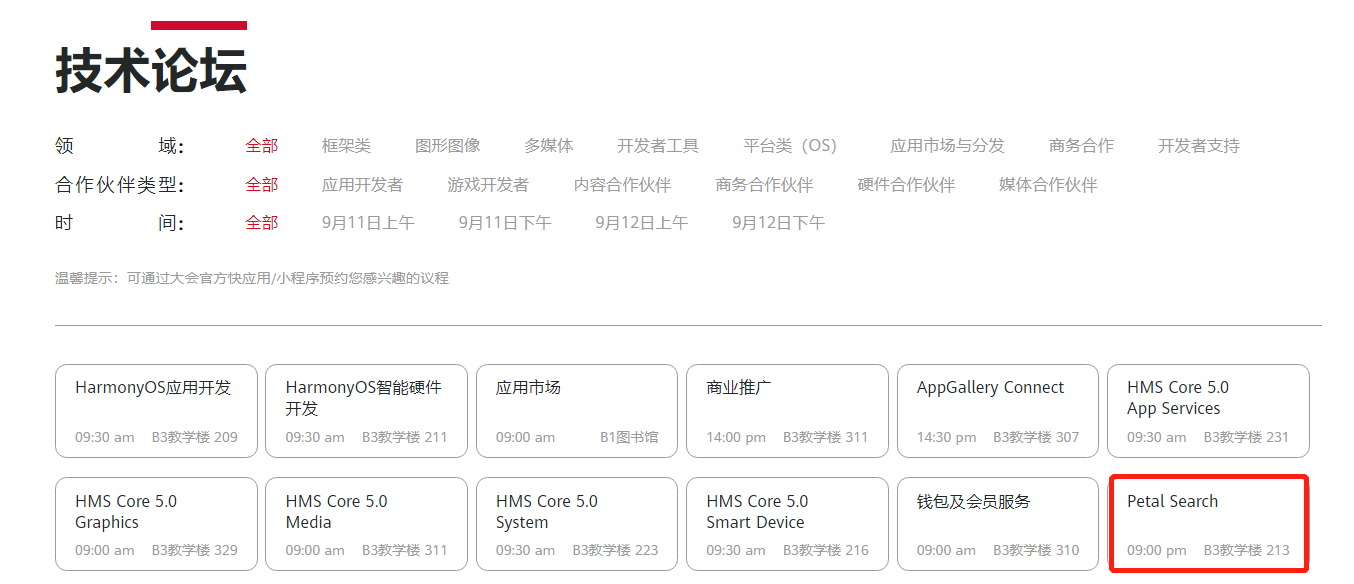View the 商业推广 forum card
The height and width of the screenshot is (584, 1354).
787,411
